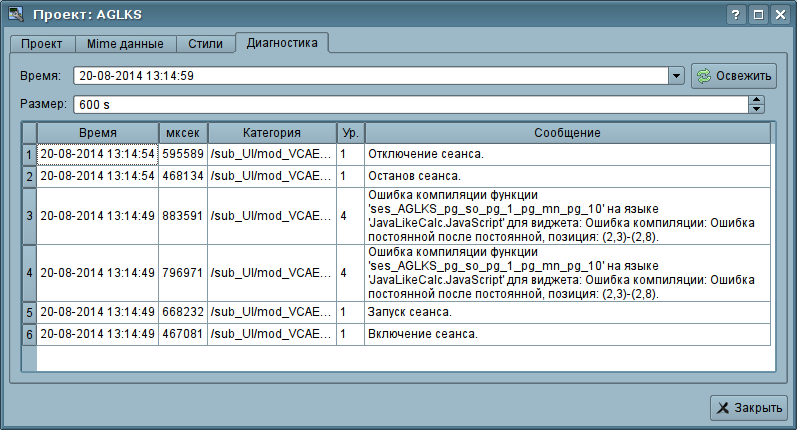Click the Сообщение column header
Image resolution: width=797 pixels, height=430 pixels.
pos(566,133)
